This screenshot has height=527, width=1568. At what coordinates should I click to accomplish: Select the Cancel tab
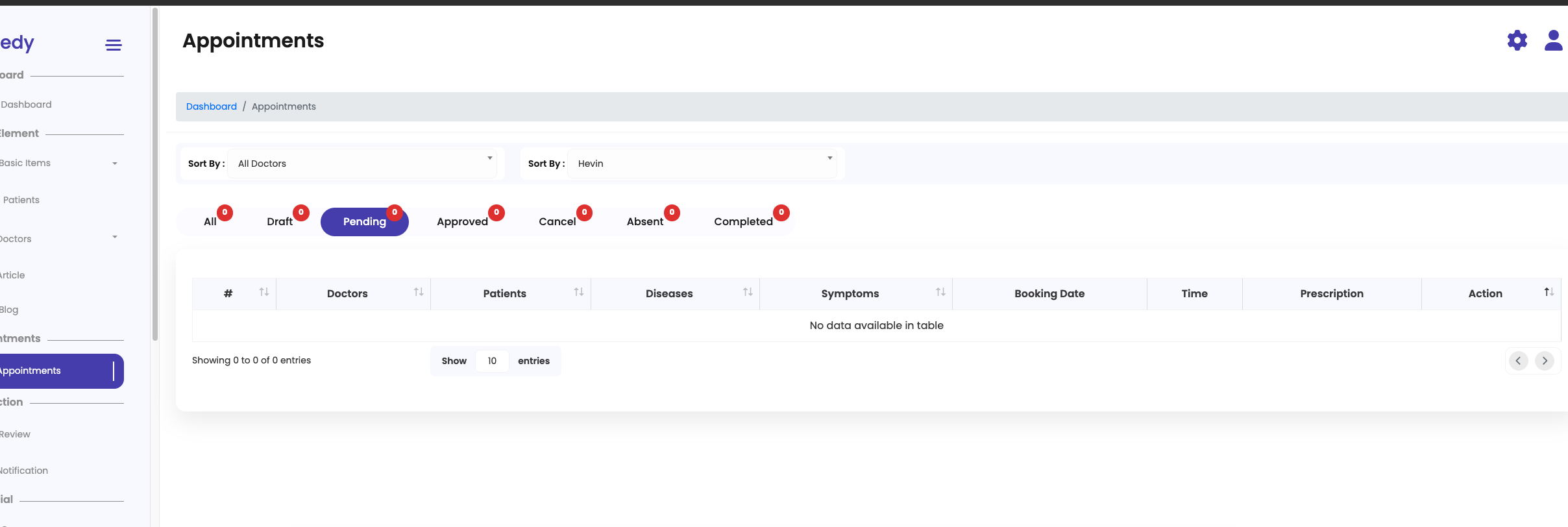coord(557,221)
